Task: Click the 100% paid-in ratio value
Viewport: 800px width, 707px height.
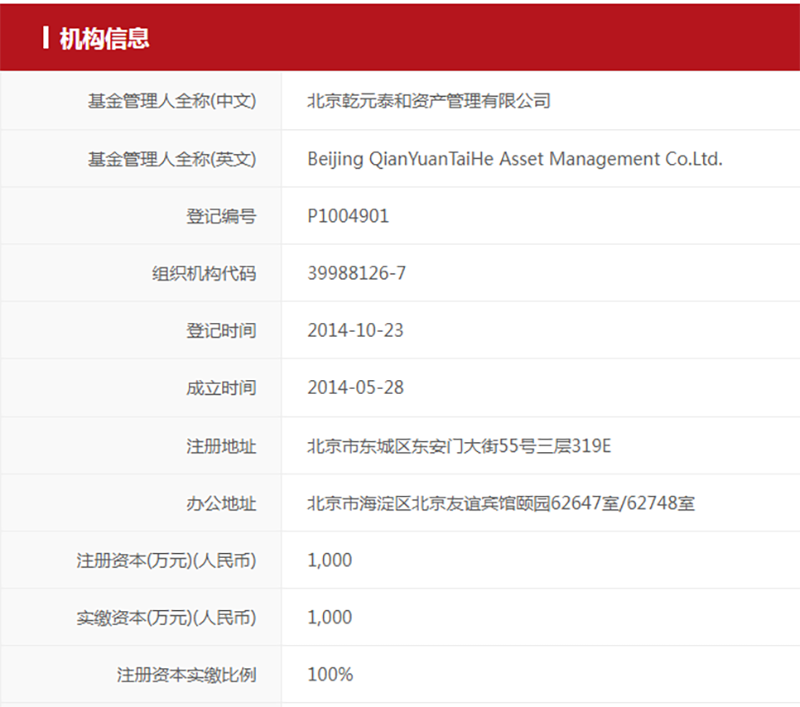Action: click(x=330, y=675)
